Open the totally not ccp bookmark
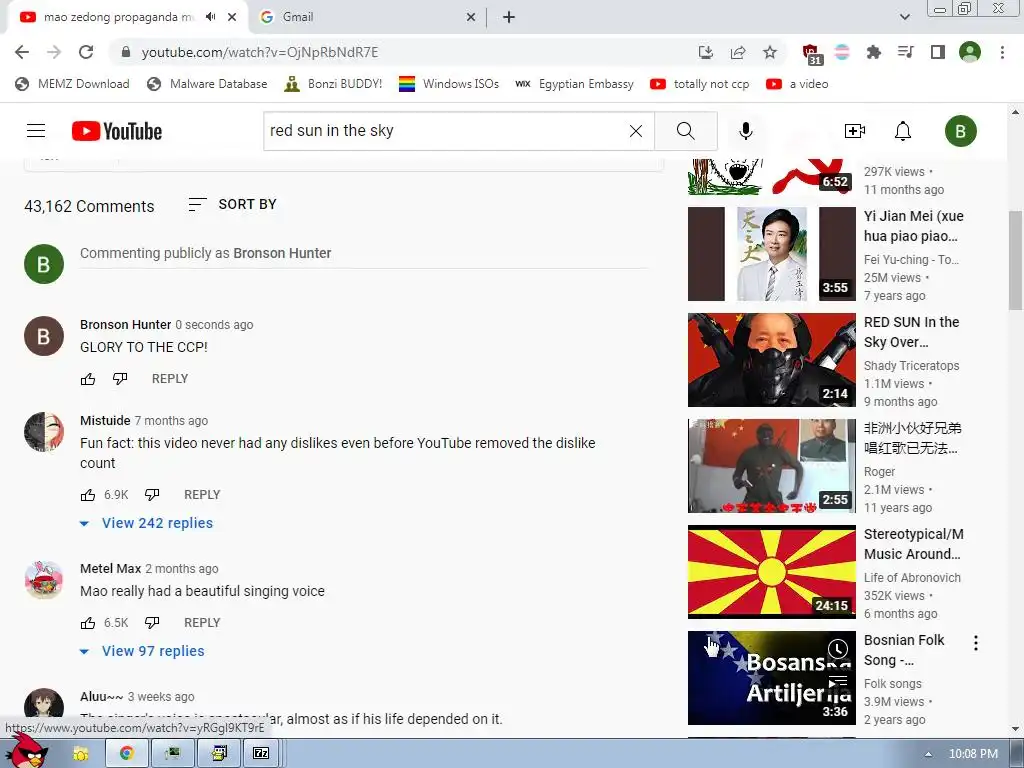This screenshot has width=1024, height=768. click(x=700, y=84)
